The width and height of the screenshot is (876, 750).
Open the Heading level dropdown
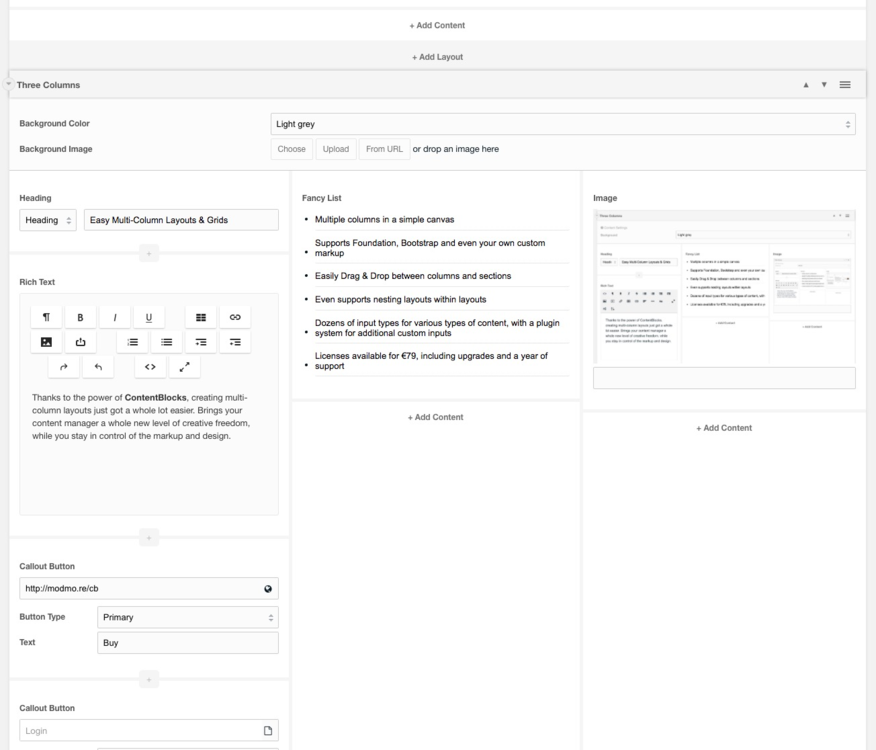48,220
